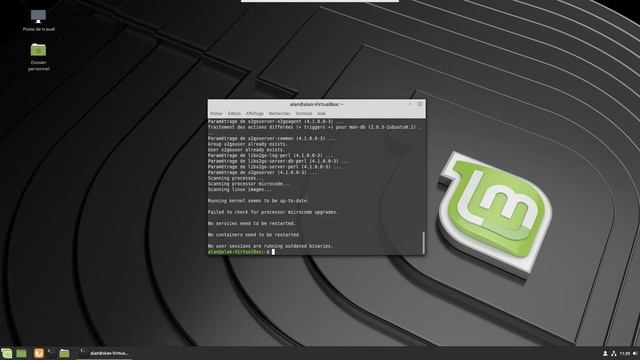Screen dimensions: 640x360
Task: Click the Show Desktop panel icon
Action: click(x=21, y=353)
